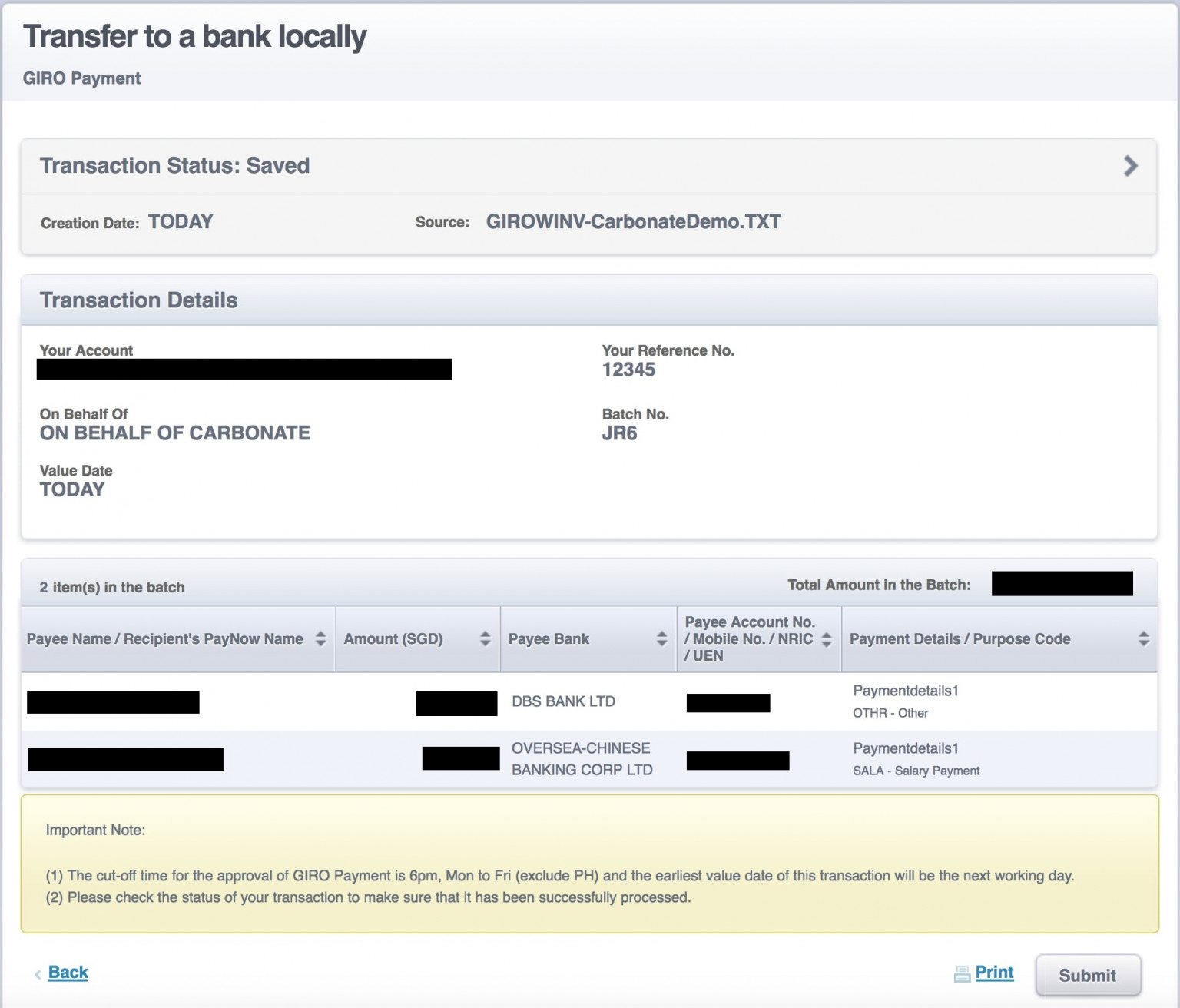Click the source file GIROWINV-CarbonateDemo.TXT
This screenshot has height=1008, width=1180.
(634, 221)
